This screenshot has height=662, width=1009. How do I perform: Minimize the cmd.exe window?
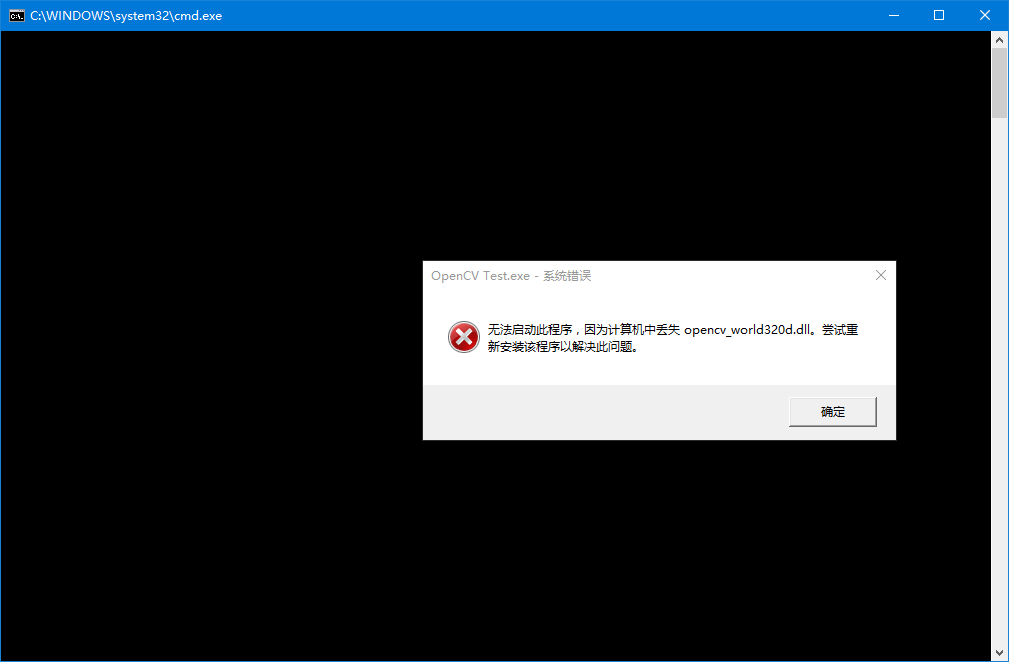pos(892,15)
